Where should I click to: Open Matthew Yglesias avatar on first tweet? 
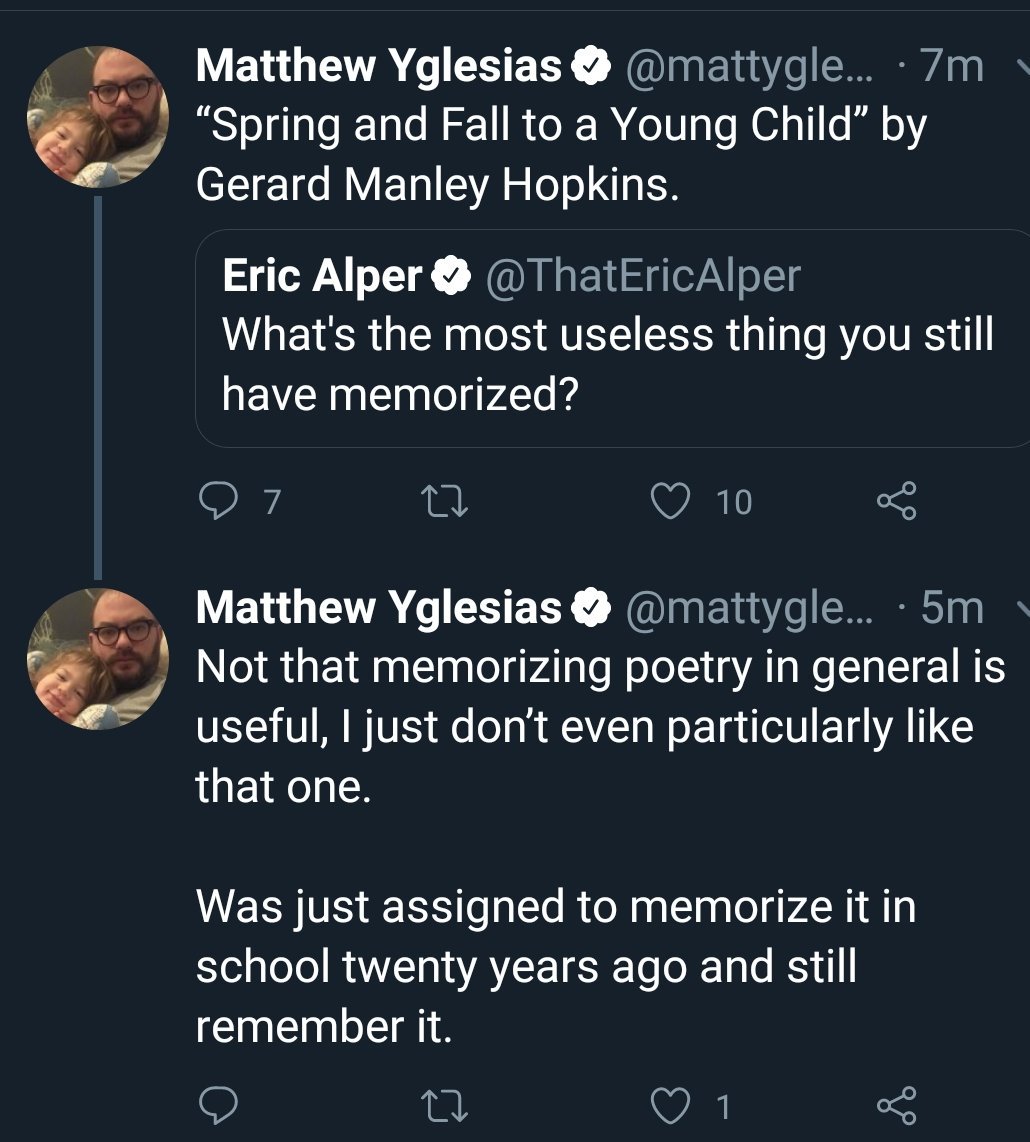pyautogui.click(x=96, y=117)
